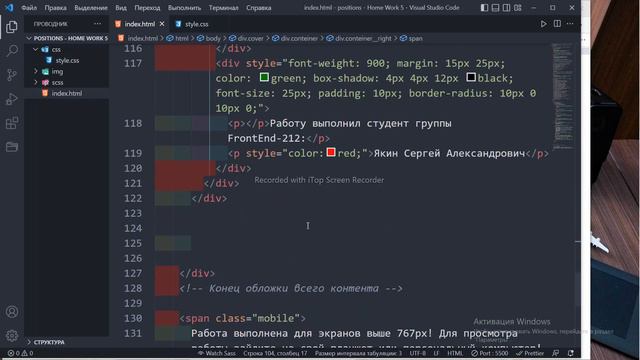Click Prettier status bar item

[x=530, y=353]
